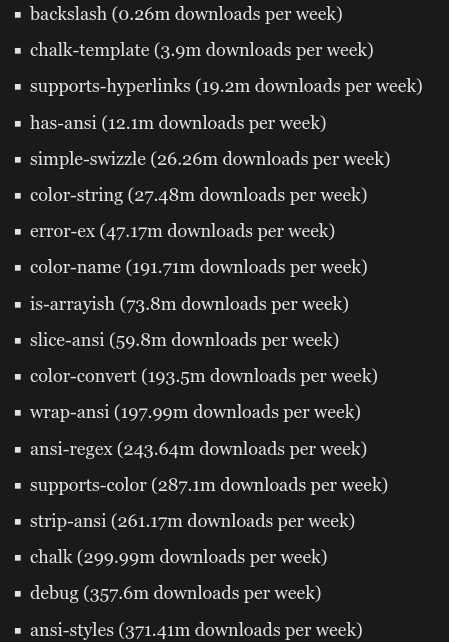Click the strip-ansi list entry
This screenshot has width=449, height=642.
192,521
